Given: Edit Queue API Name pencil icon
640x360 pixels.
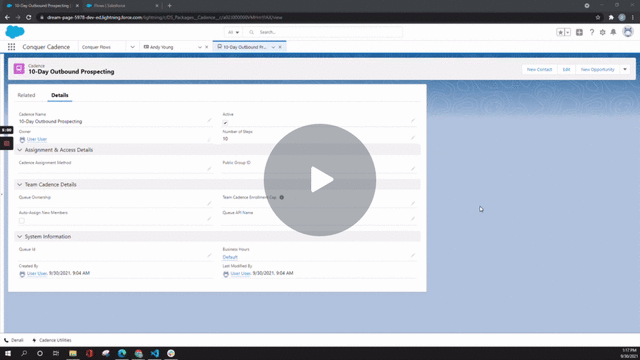Looking at the screenshot, I should pos(413,219).
